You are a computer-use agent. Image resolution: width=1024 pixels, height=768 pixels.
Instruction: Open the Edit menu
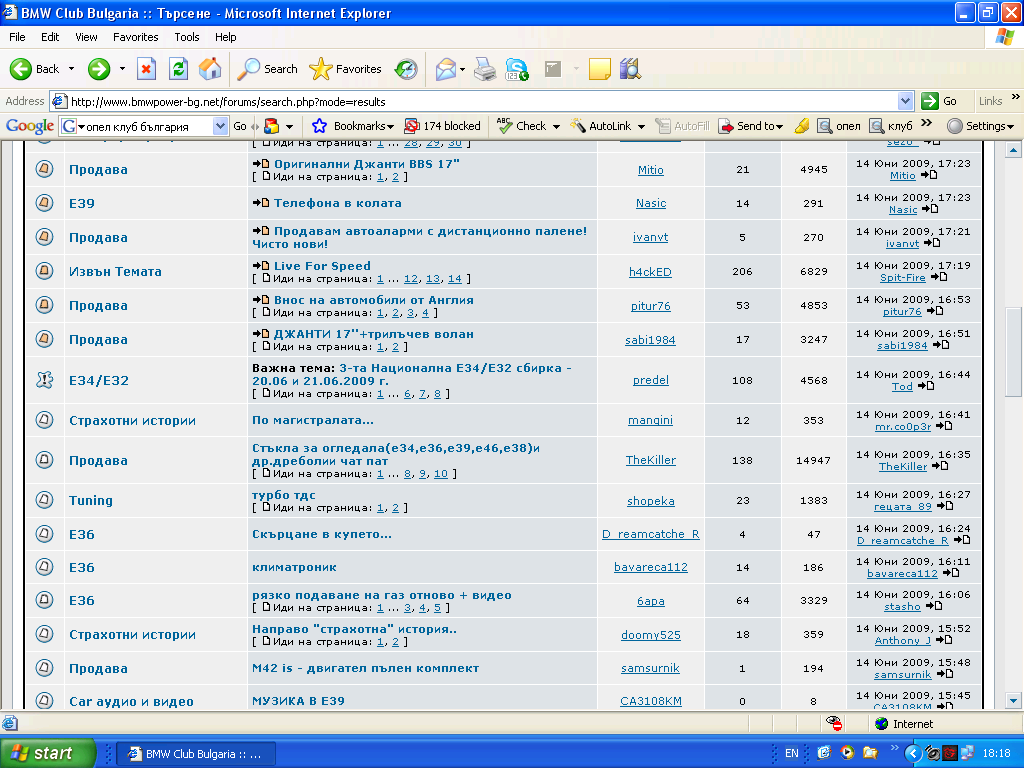[x=50, y=37]
